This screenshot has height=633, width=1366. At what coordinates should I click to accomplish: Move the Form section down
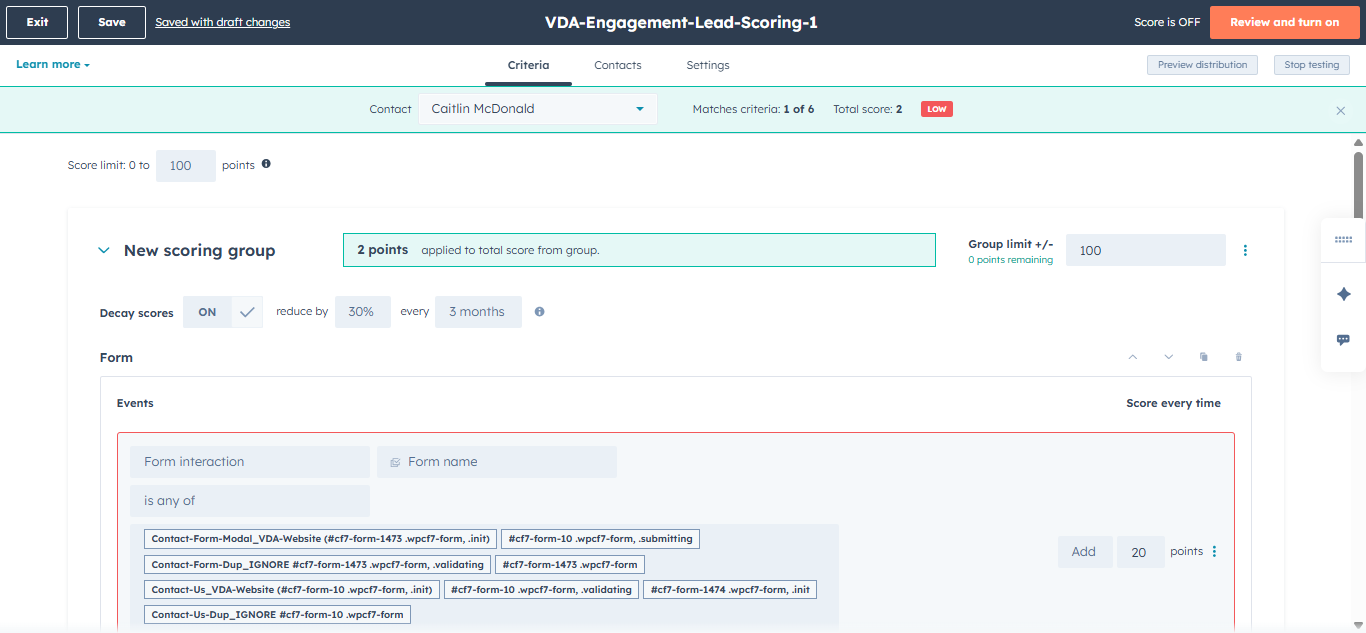[x=1168, y=357]
